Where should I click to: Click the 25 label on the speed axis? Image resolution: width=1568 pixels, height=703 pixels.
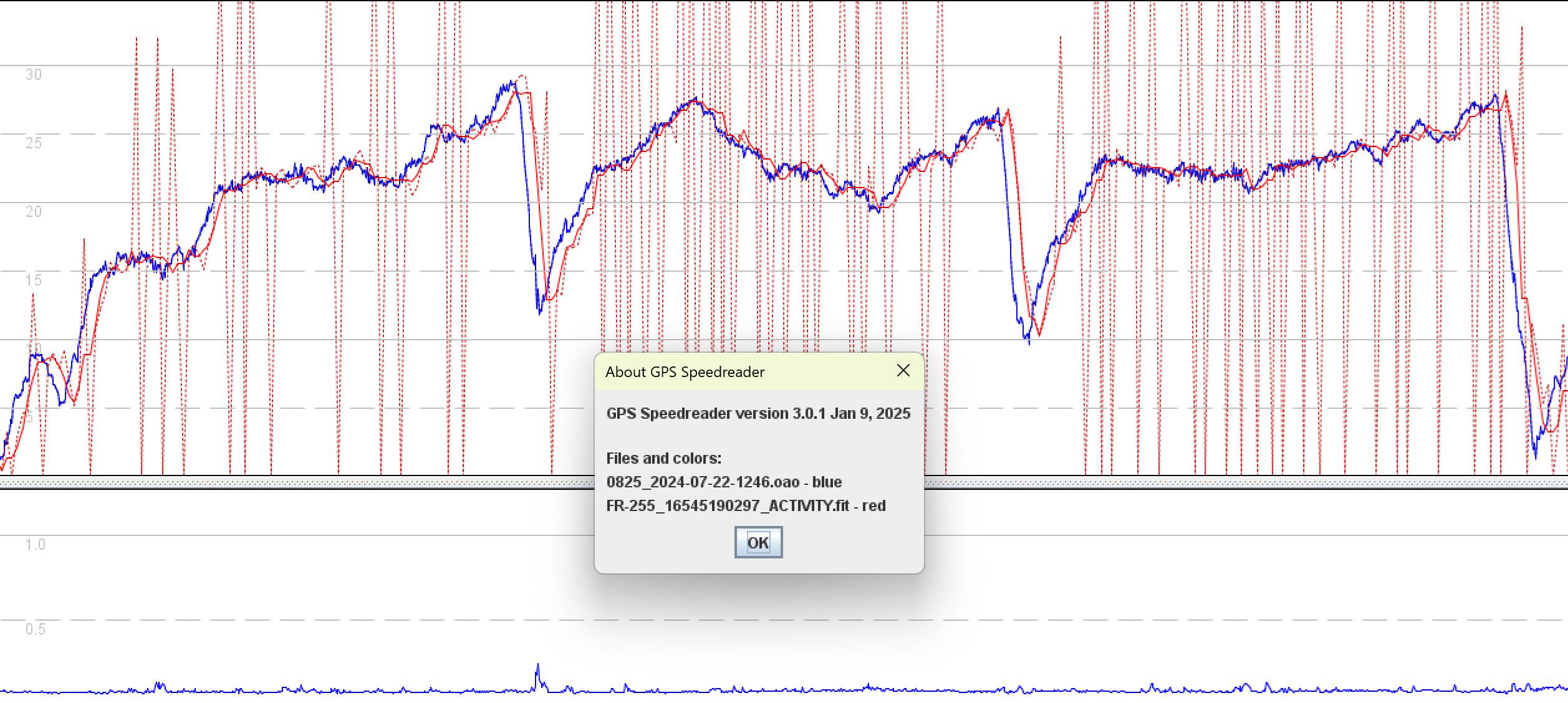pyautogui.click(x=34, y=143)
